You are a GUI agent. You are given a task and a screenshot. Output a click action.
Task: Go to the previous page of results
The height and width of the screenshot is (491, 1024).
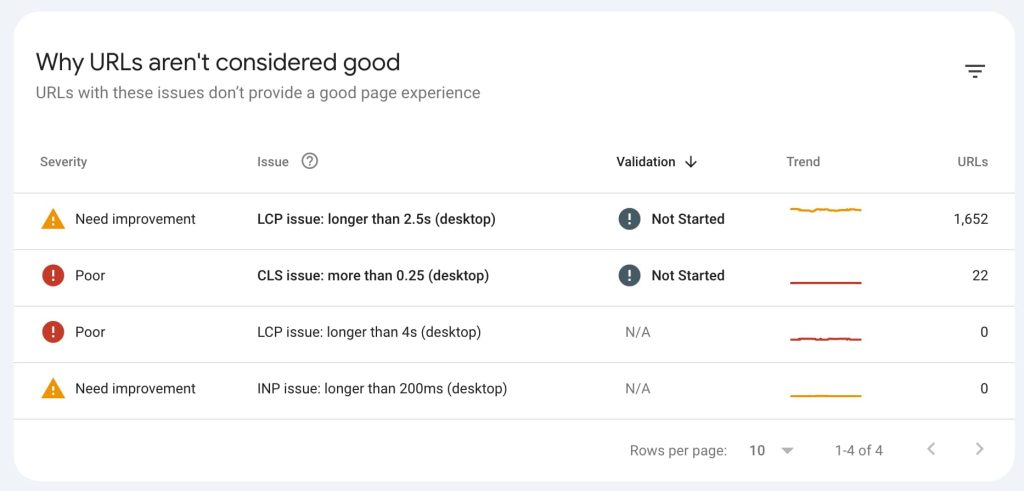point(931,450)
